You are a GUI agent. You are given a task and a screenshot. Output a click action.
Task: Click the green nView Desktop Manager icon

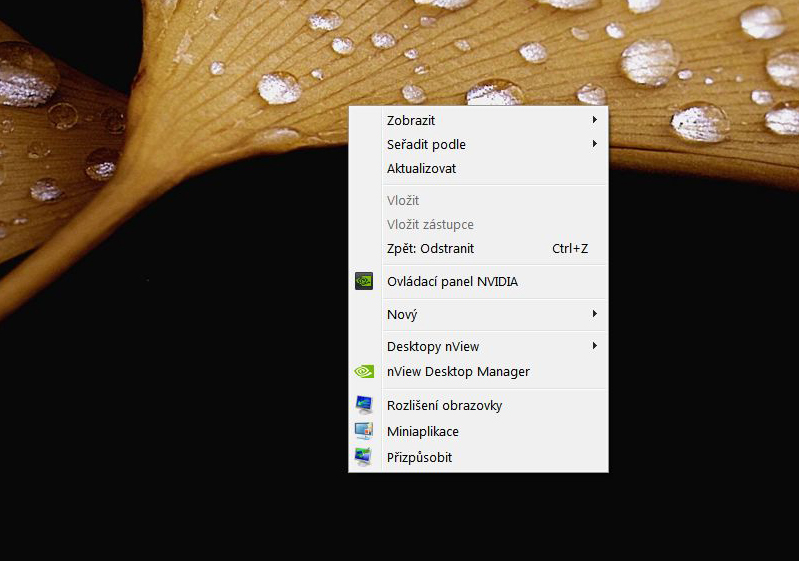[x=364, y=371]
